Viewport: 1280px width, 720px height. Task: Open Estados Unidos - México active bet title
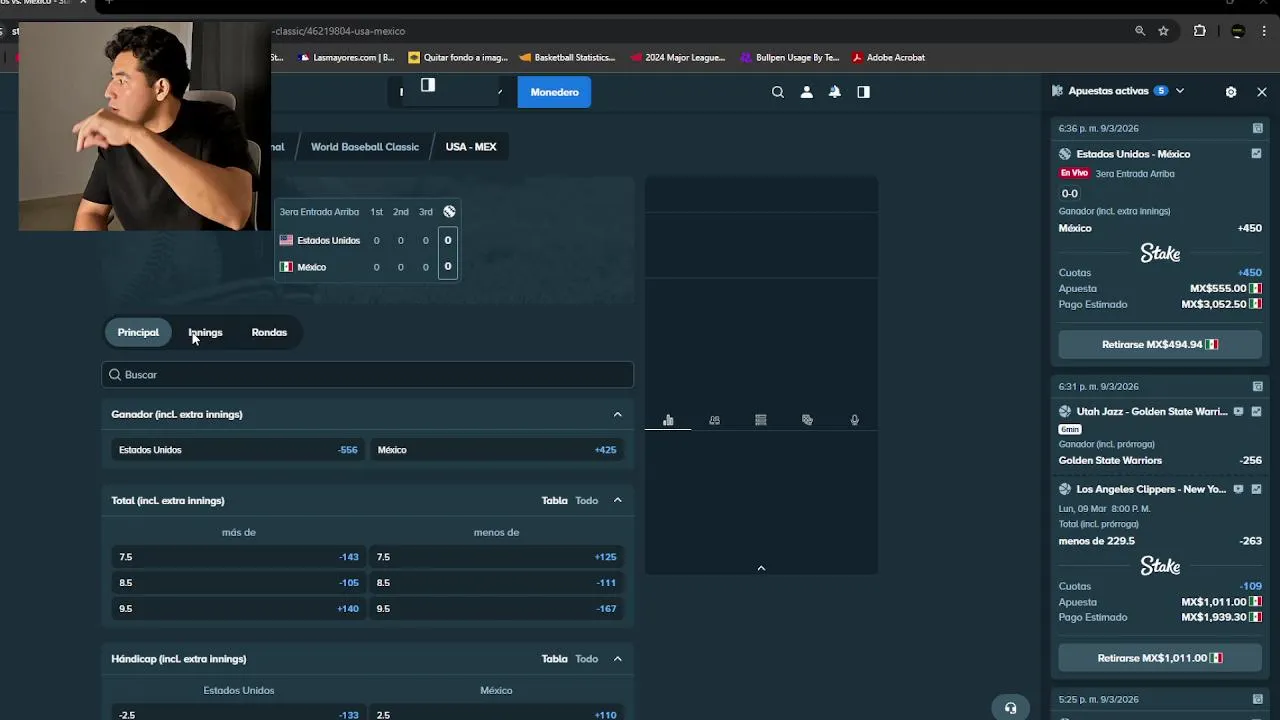pyautogui.click(x=1133, y=154)
